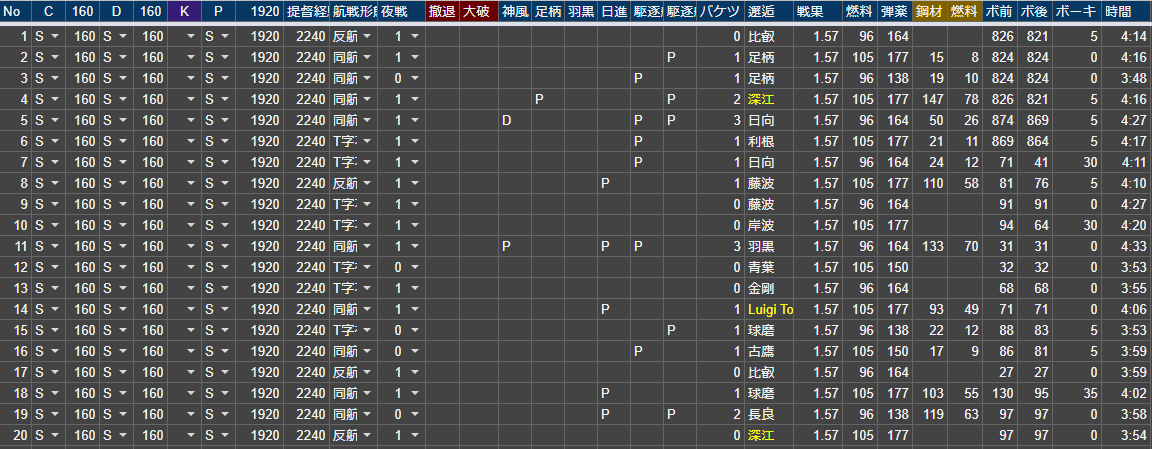Open the 航戦形態 dropdown in row 12
Image resolution: width=1152 pixels, height=449 pixels.
point(367,267)
